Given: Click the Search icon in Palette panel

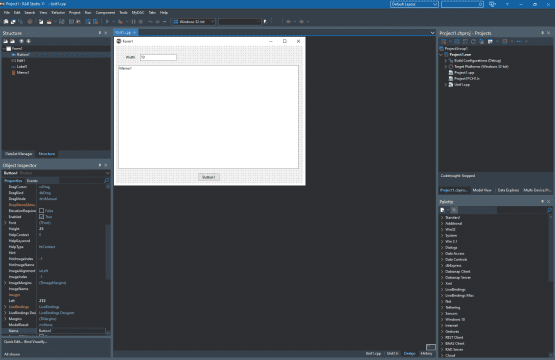Looking at the screenshot, I should pyautogui.click(x=549, y=210).
